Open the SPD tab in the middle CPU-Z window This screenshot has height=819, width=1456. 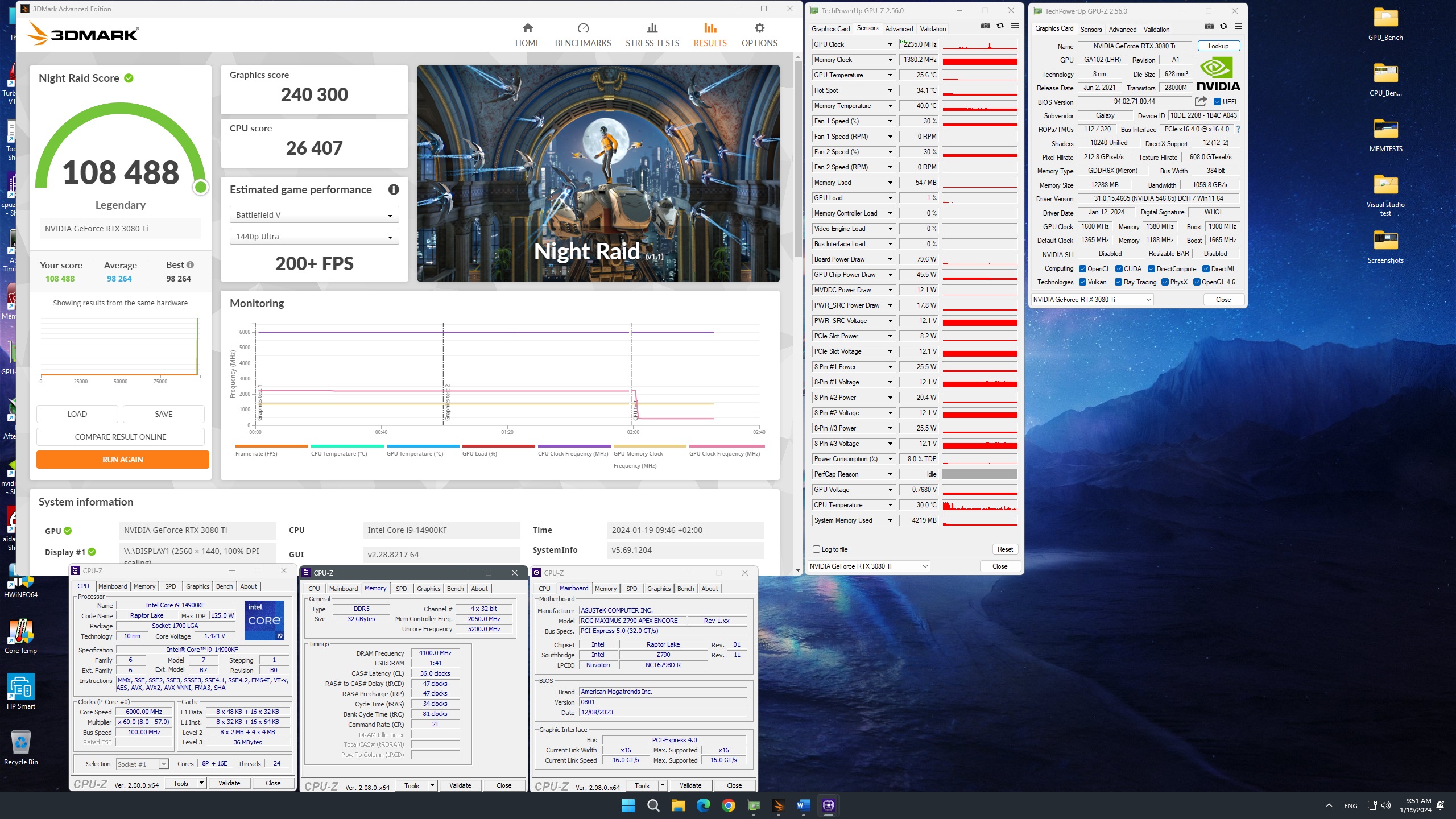coord(401,589)
